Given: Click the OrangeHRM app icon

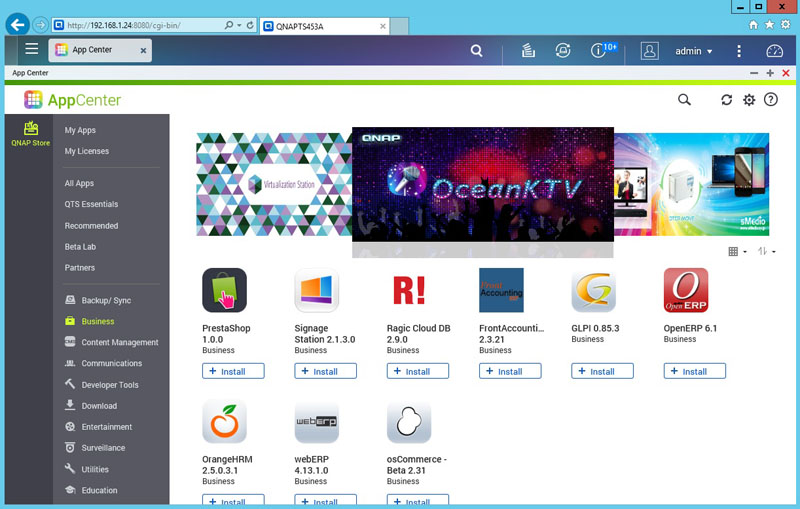Looking at the screenshot, I should click(x=224, y=421).
